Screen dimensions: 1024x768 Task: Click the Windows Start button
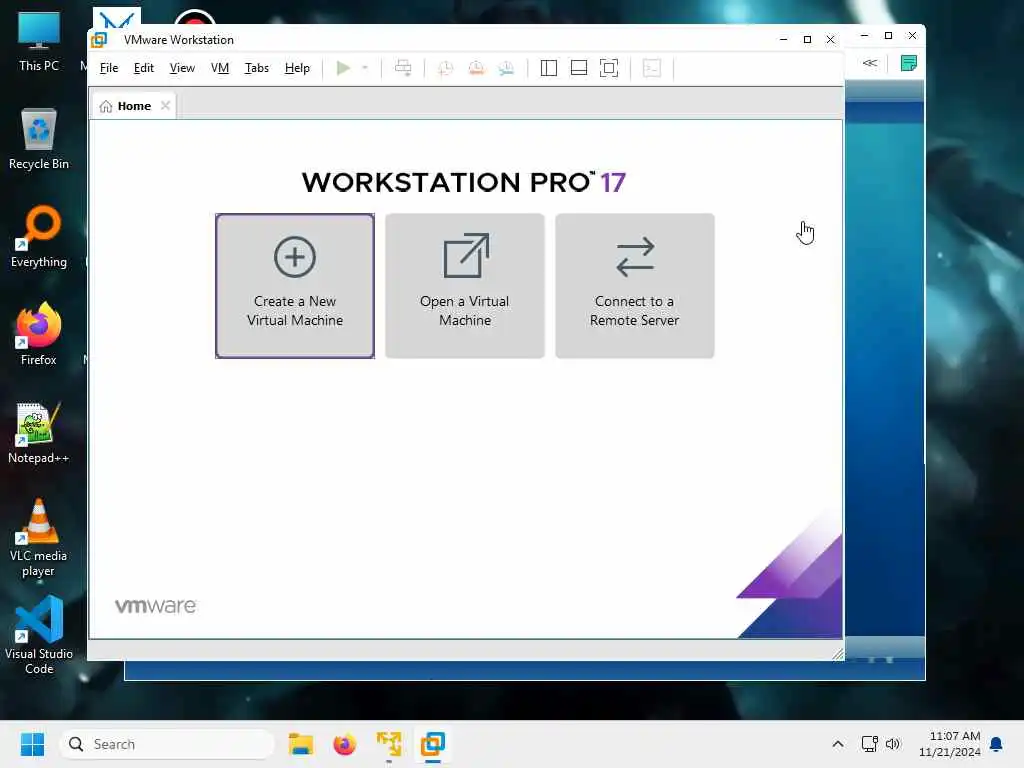(32, 744)
